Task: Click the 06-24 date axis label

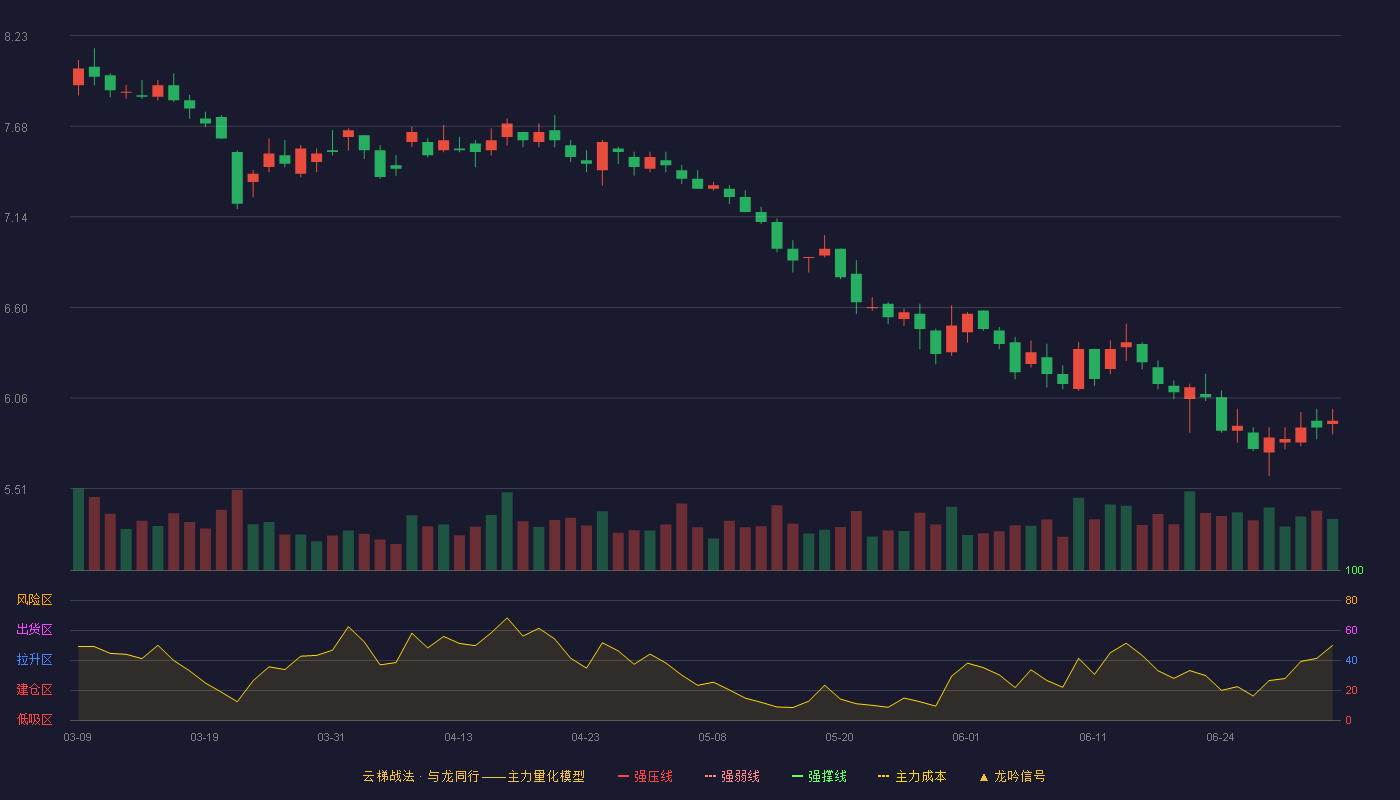Action: tap(1220, 737)
